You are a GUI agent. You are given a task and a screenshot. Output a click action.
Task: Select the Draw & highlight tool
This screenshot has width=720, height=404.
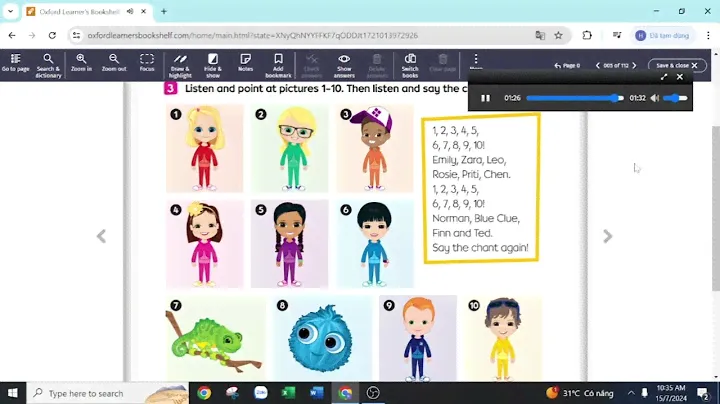(180, 63)
